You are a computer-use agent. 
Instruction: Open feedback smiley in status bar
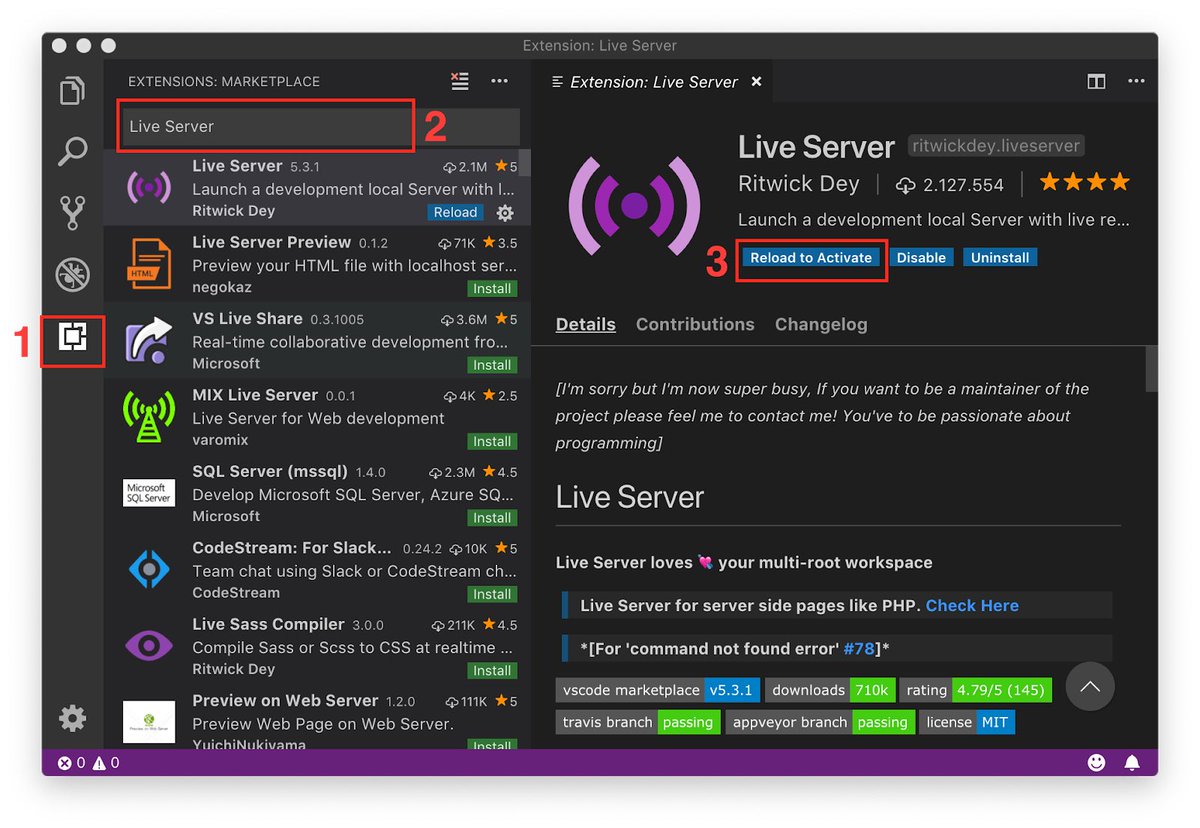click(x=1096, y=762)
